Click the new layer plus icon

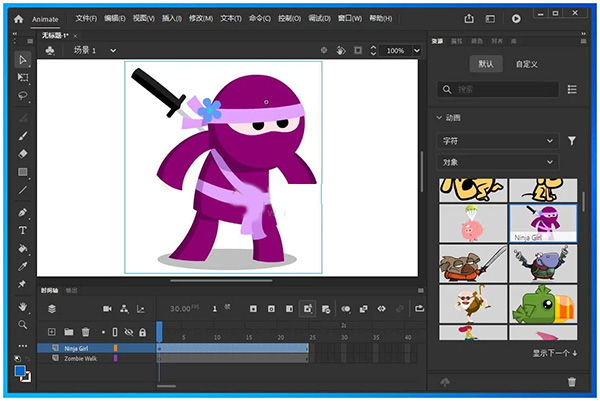pos(52,332)
